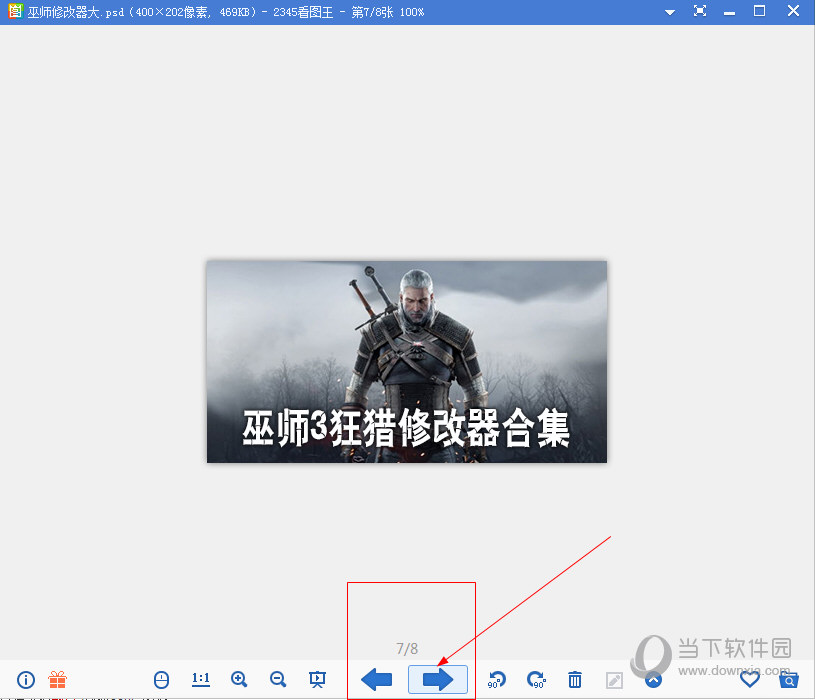Screen dimensions: 815x700
Task: Select the Witcher 3 image preview
Action: [406, 361]
